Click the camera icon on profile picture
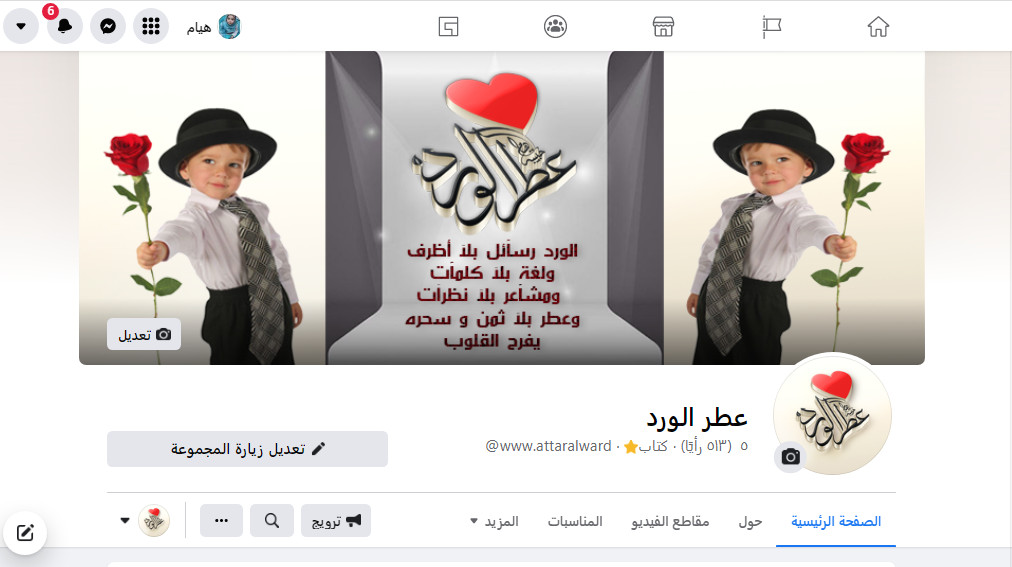This screenshot has height=567, width=1012. (791, 457)
